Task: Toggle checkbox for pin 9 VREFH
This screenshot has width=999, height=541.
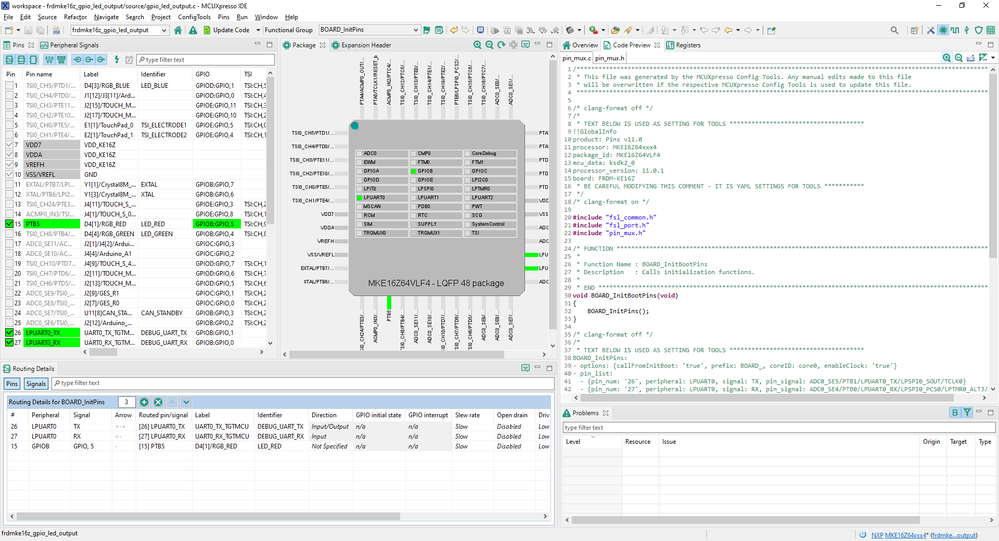Action: click(9, 164)
